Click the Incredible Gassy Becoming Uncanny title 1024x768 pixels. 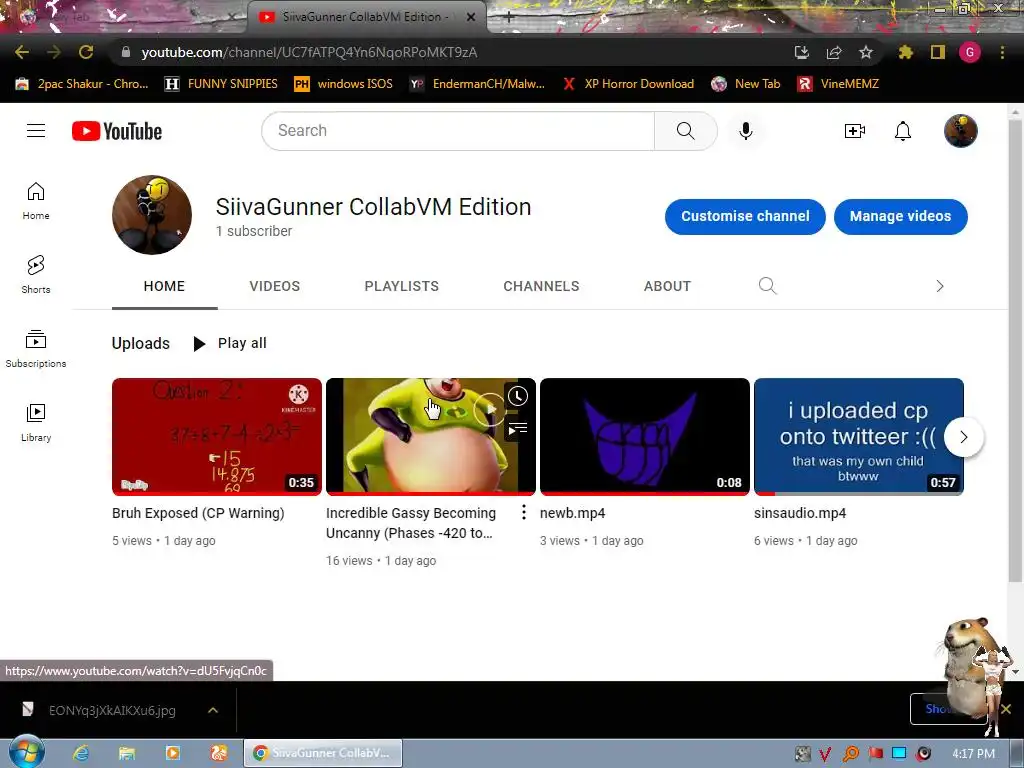coord(411,523)
